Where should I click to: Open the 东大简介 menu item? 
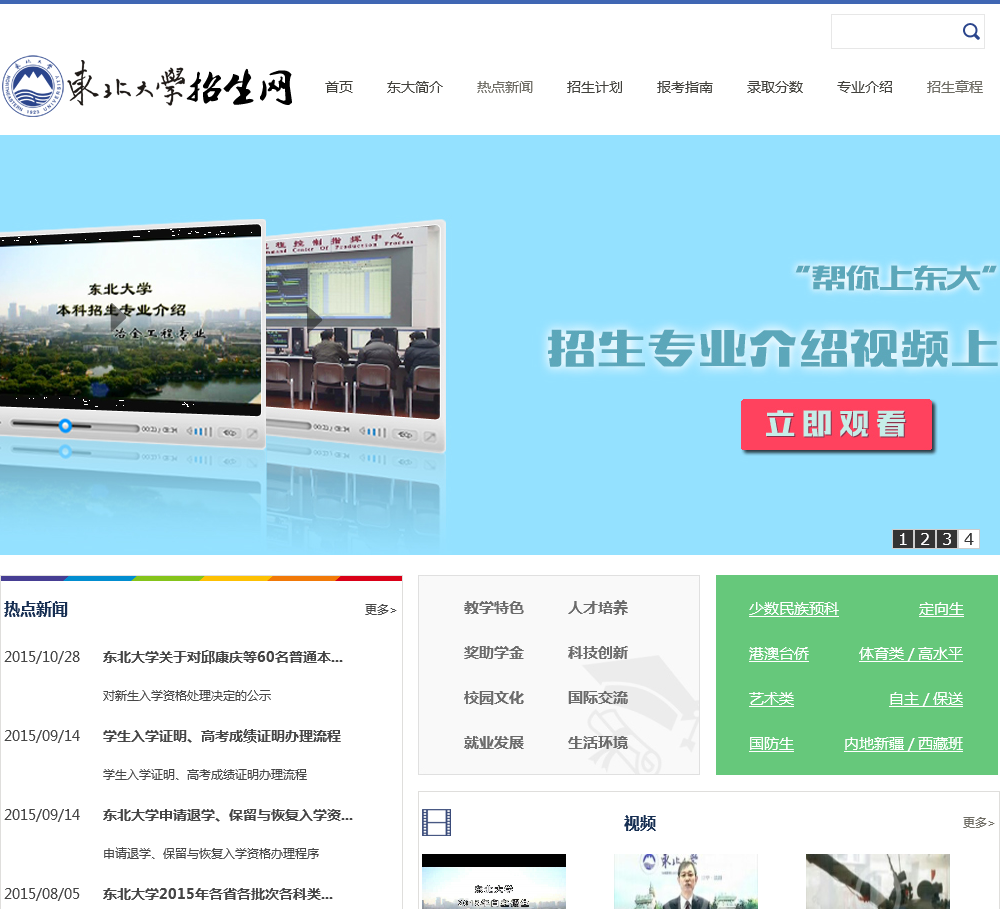[415, 87]
